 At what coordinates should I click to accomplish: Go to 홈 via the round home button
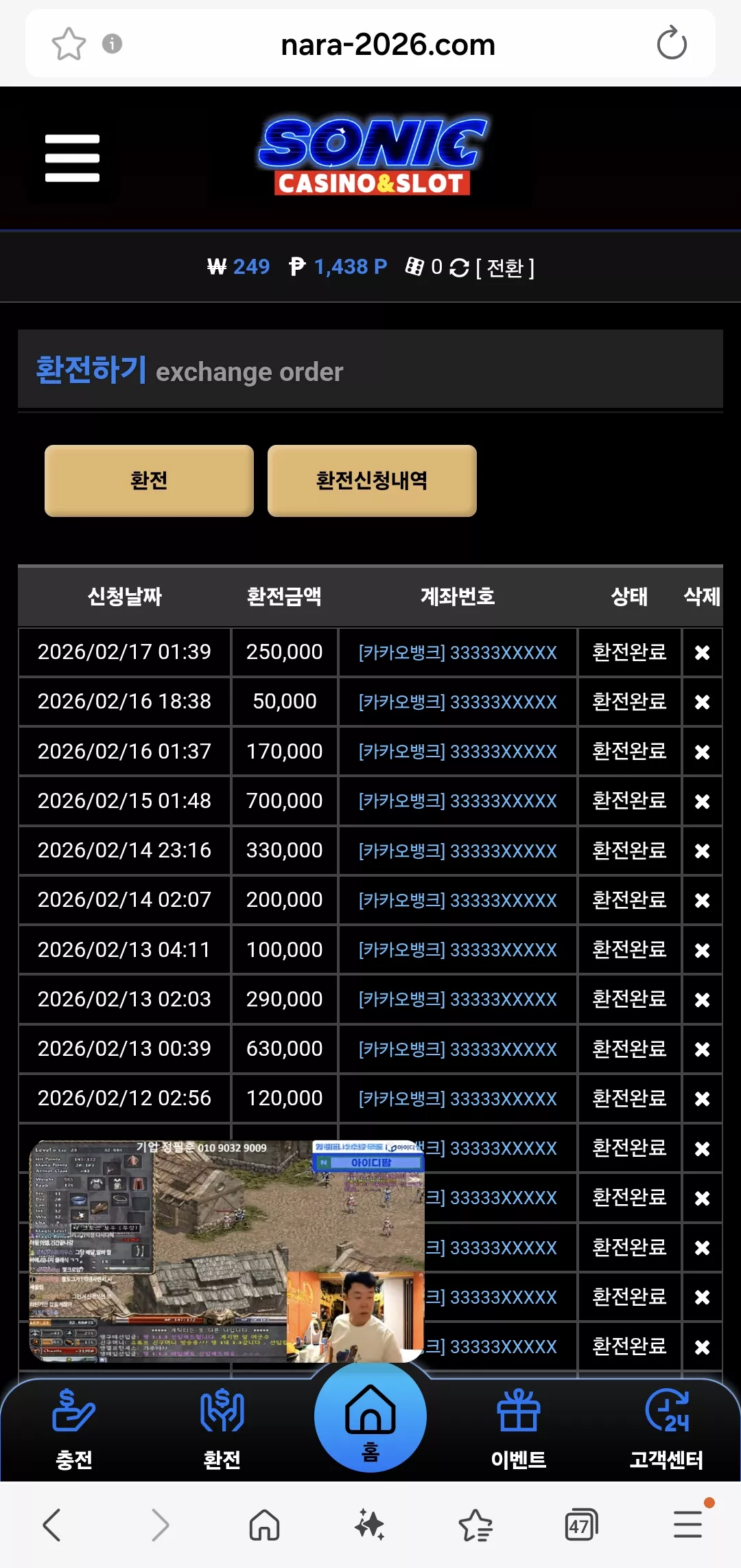tap(370, 1417)
